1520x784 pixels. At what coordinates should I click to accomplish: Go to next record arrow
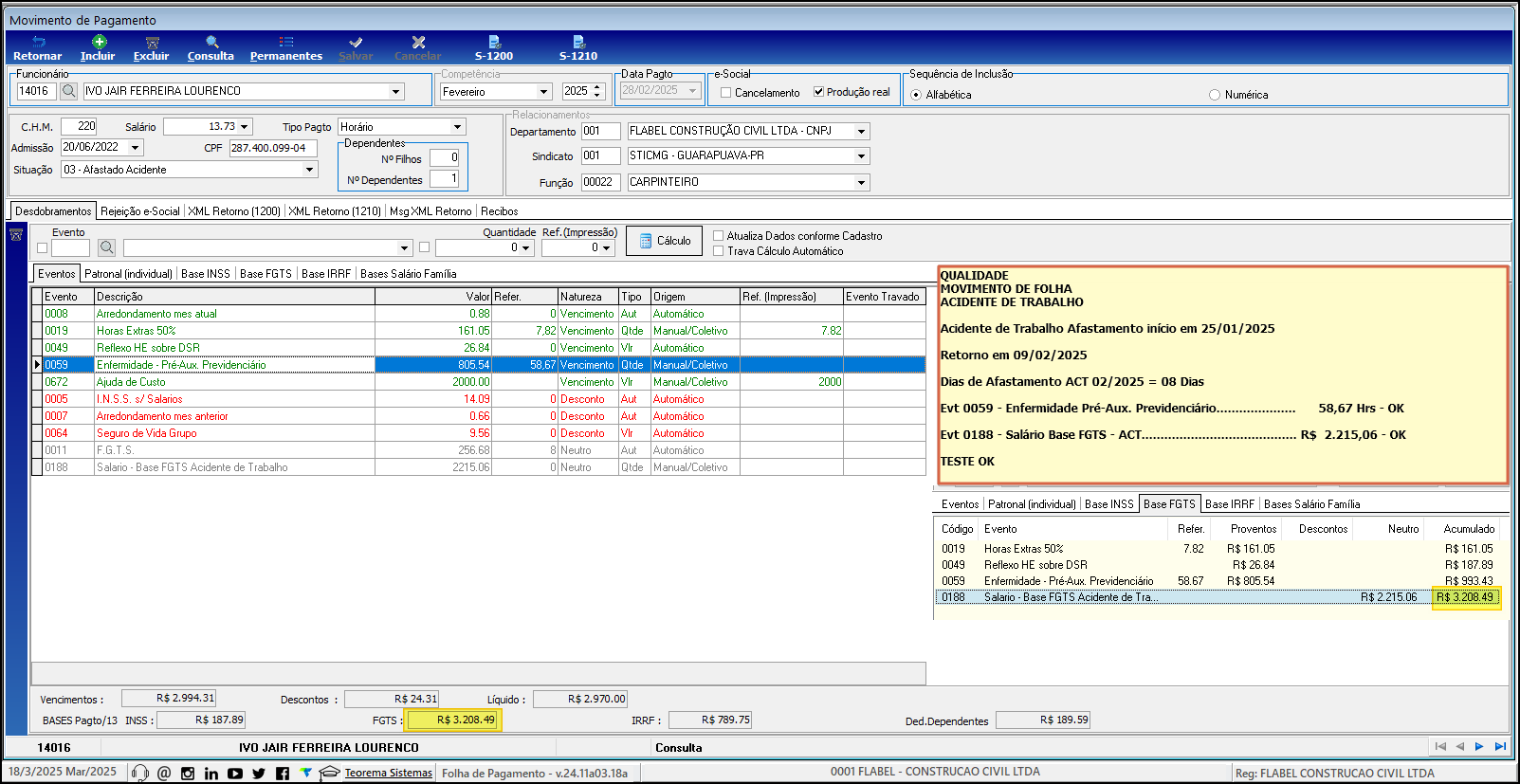pyautogui.click(x=1479, y=747)
